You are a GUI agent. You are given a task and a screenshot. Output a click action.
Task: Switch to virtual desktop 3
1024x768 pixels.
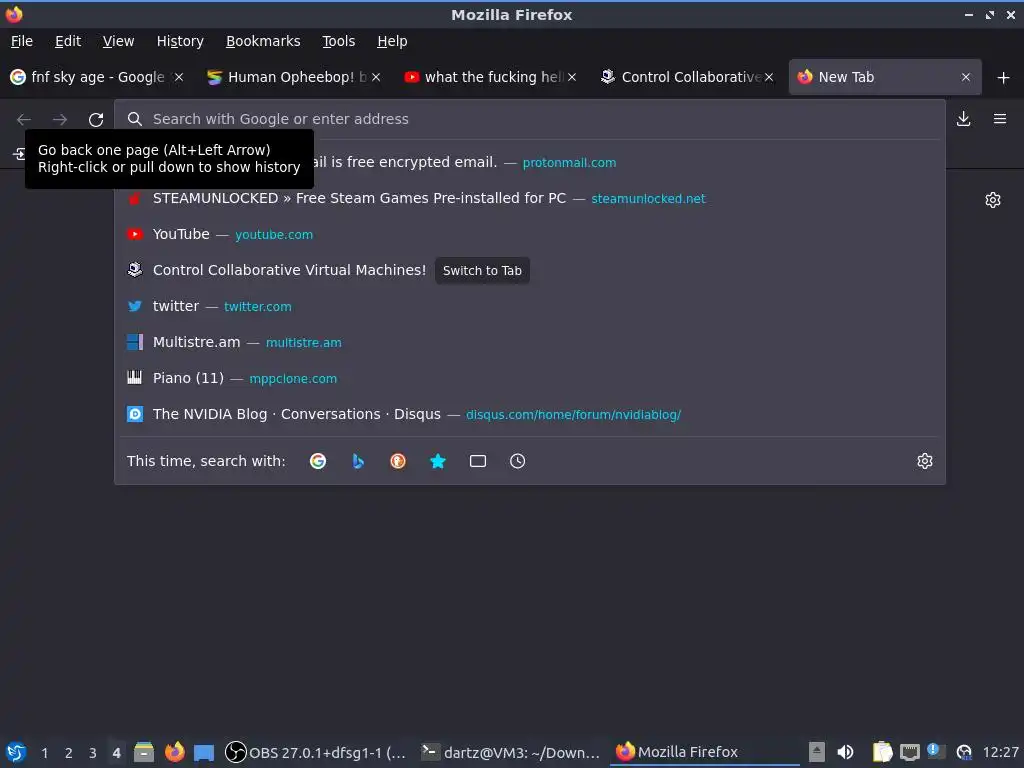pyautogui.click(x=93, y=753)
